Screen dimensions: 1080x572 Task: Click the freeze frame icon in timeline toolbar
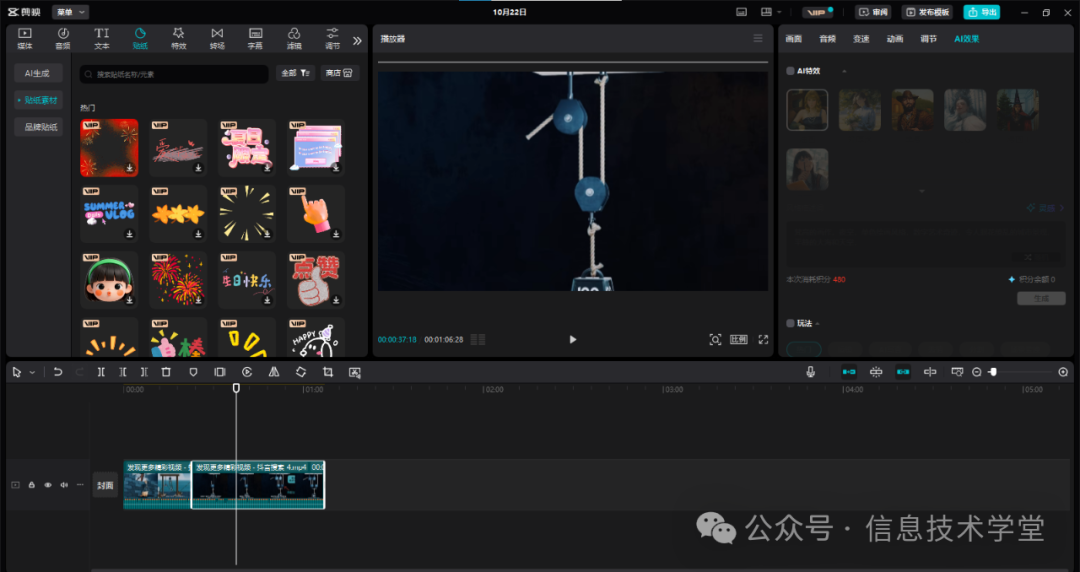click(220, 372)
